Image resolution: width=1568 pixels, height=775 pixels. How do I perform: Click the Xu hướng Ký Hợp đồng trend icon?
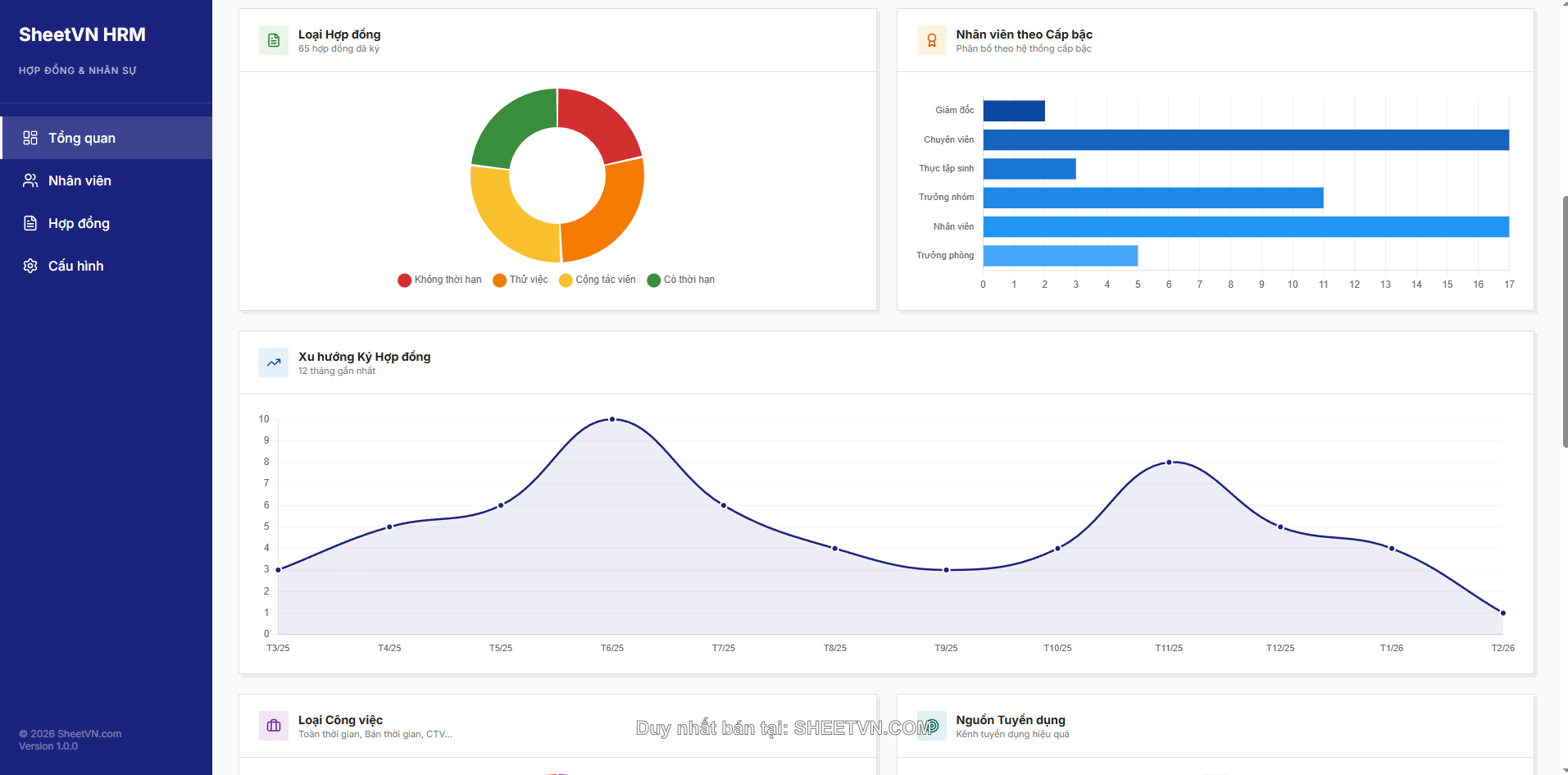[x=274, y=362]
